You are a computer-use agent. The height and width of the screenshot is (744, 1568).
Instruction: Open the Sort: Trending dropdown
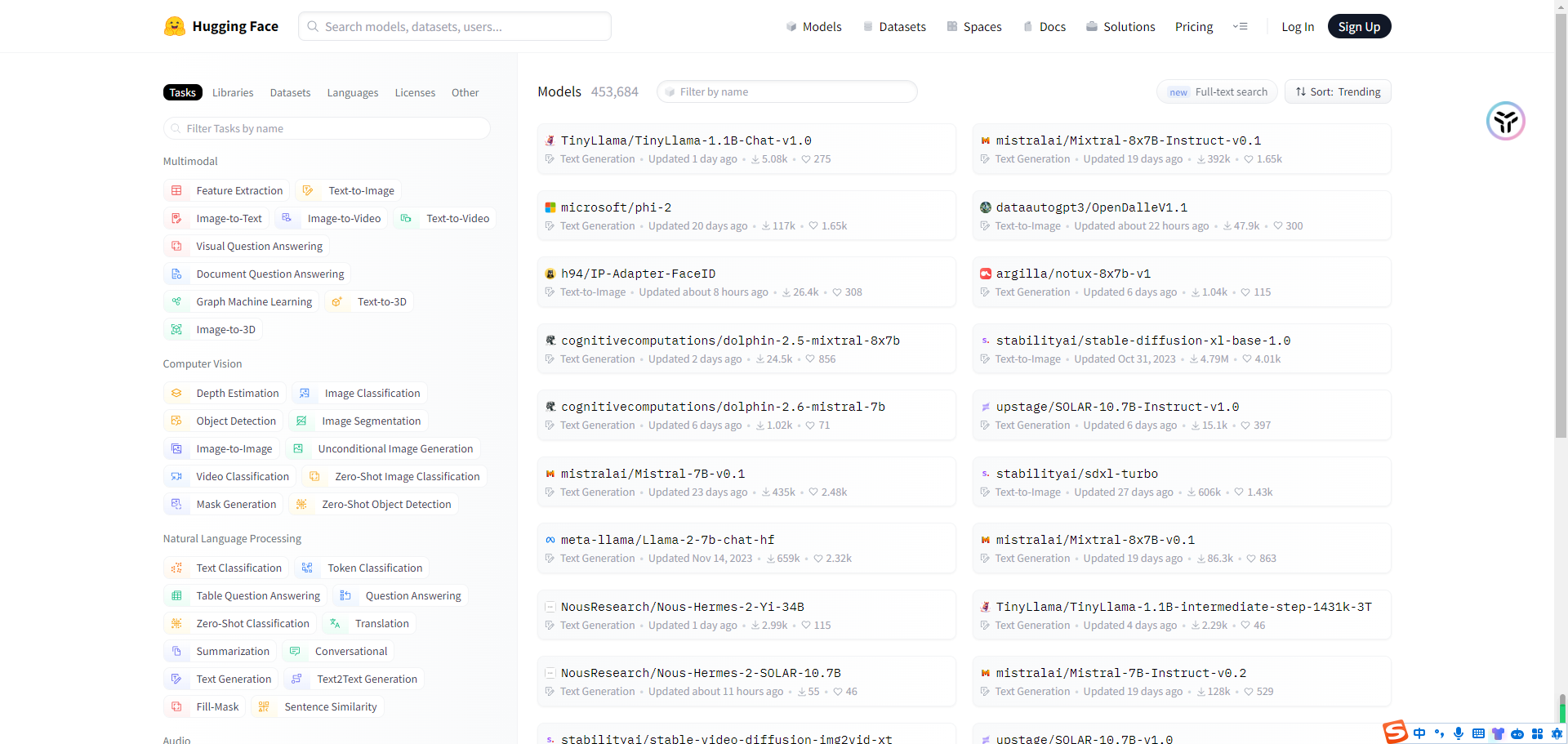[x=1338, y=91]
